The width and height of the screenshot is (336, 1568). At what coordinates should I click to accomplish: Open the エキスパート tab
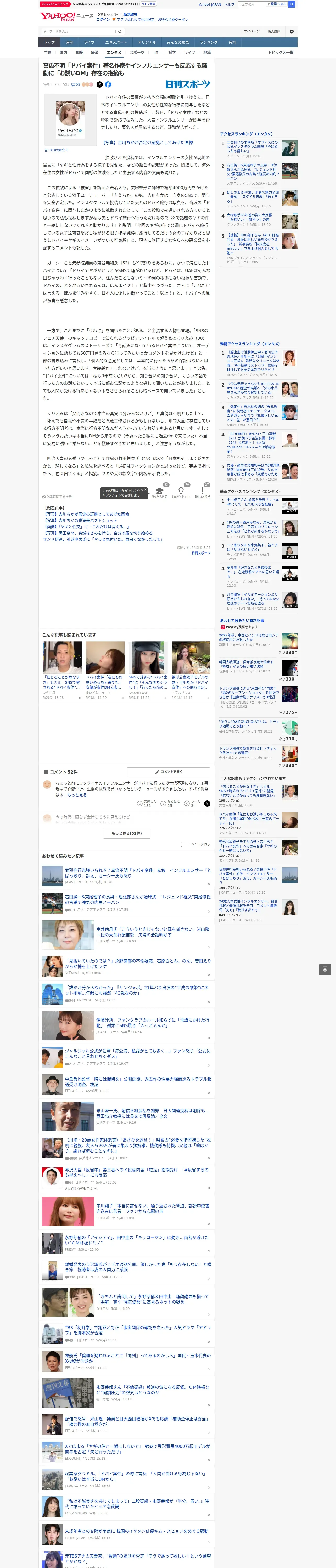tap(116, 43)
